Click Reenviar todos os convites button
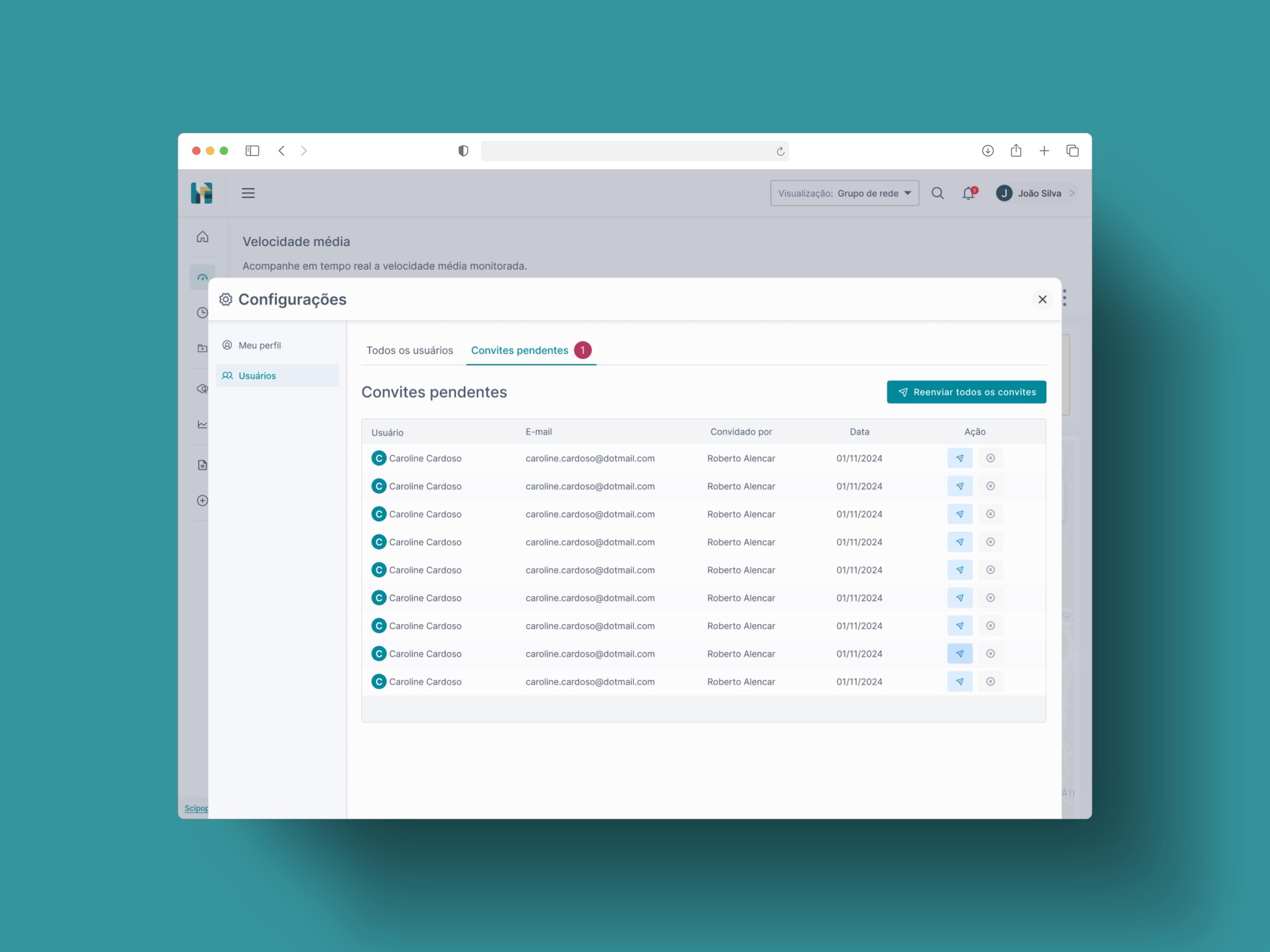Viewport: 1270px width, 952px height. pos(966,392)
